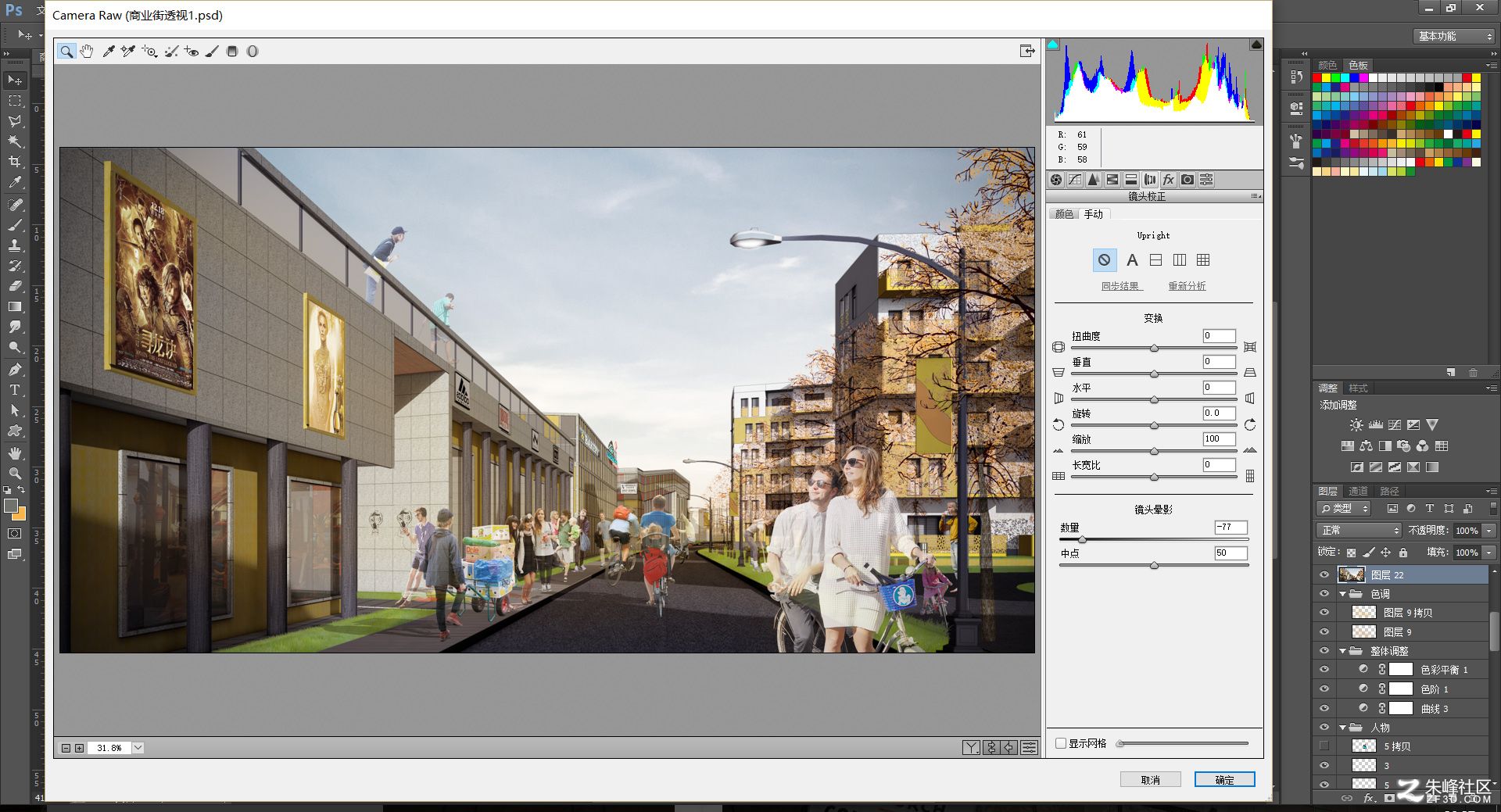Select the Graduated Filter tool
This screenshot has width=1501, height=812.
click(x=232, y=52)
